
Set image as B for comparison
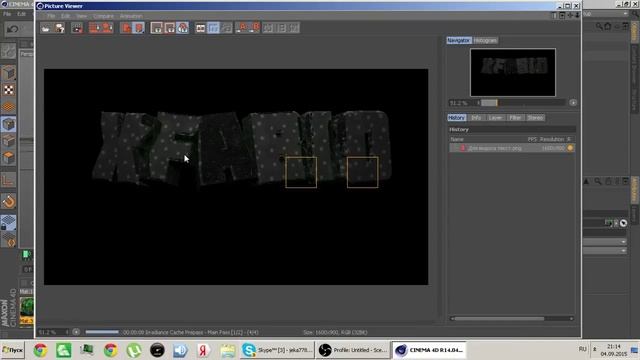pyautogui.click(x=255, y=28)
